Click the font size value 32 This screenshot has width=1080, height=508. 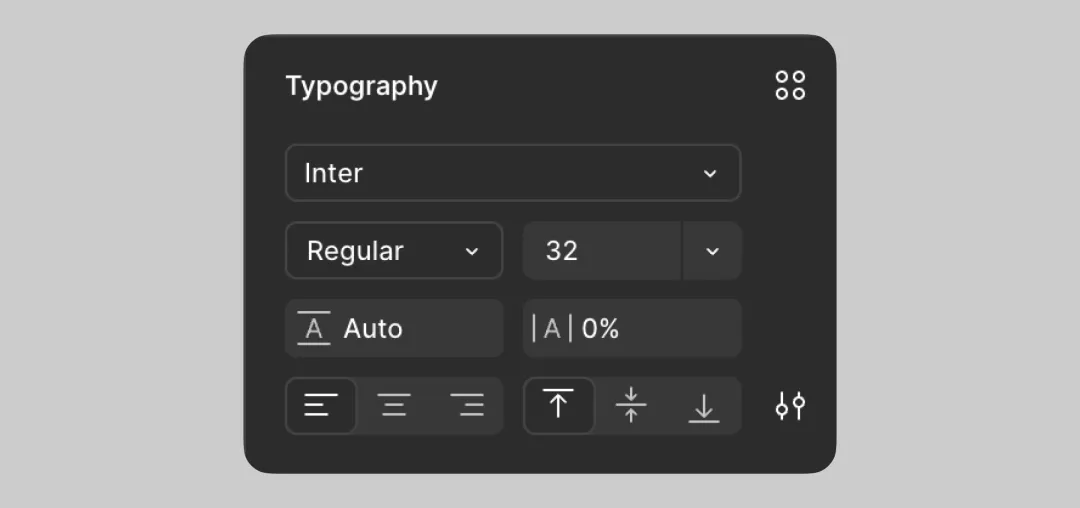[x=562, y=251]
